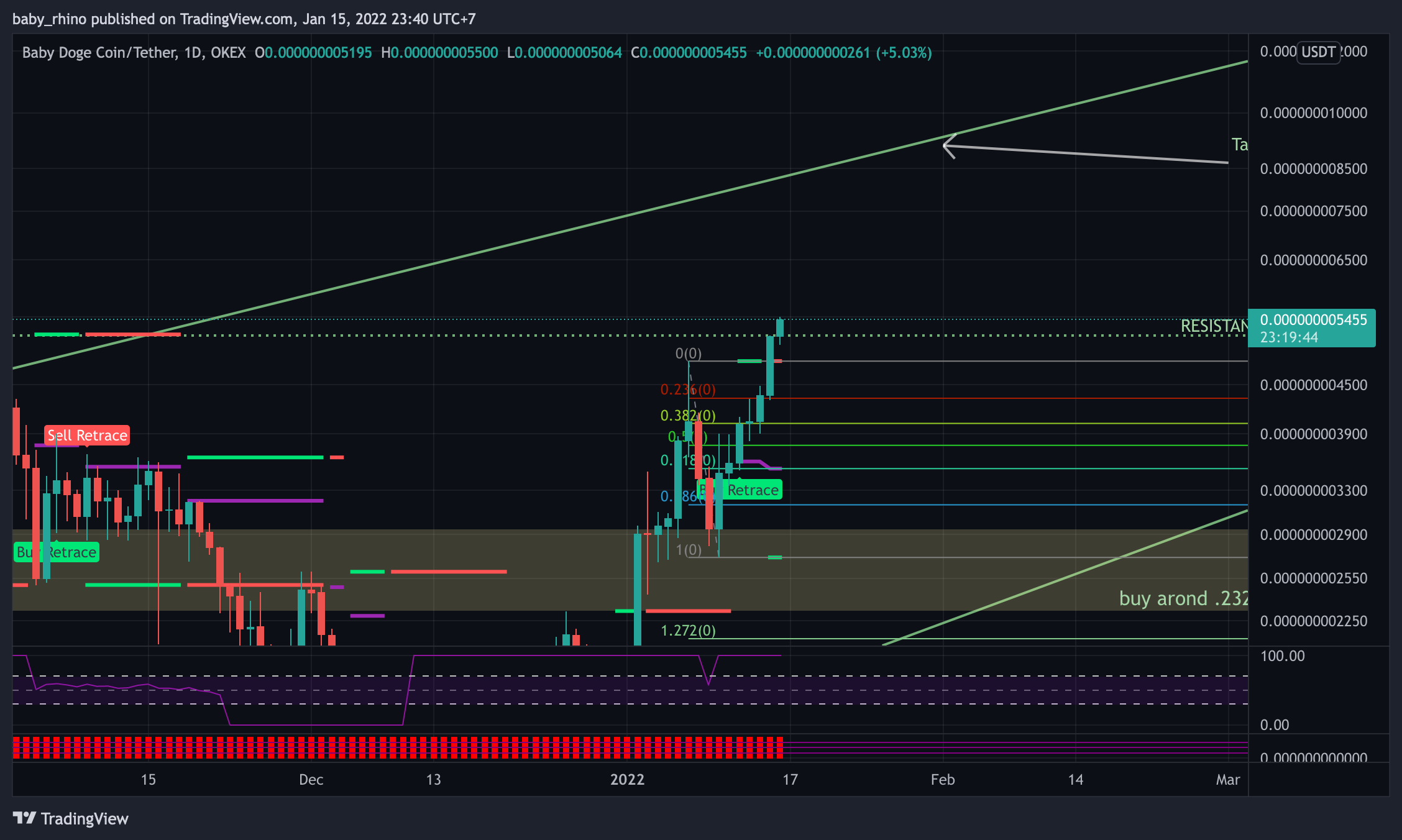Image resolution: width=1402 pixels, height=840 pixels.
Task: Click the +5.03% change value
Action: [904, 53]
